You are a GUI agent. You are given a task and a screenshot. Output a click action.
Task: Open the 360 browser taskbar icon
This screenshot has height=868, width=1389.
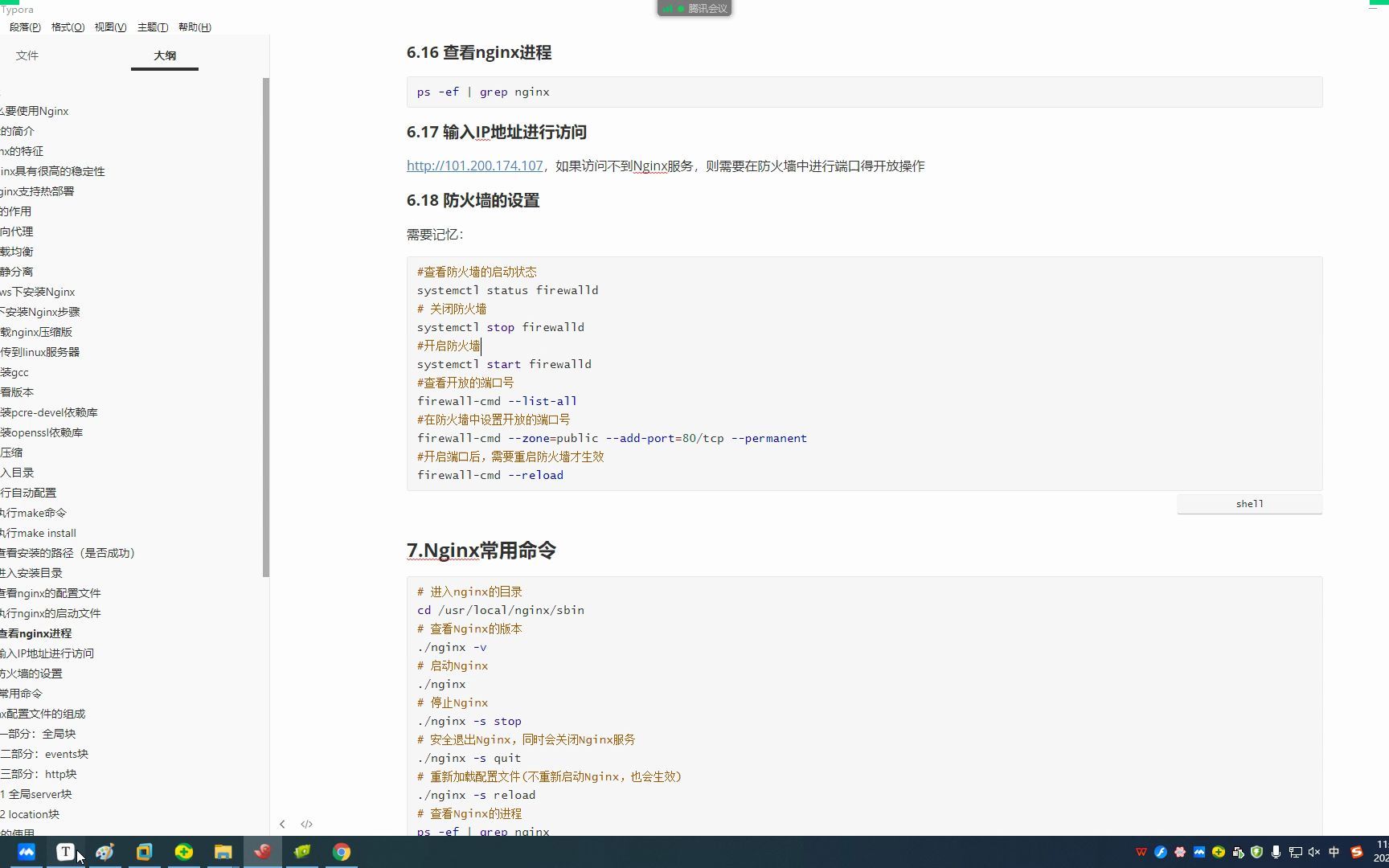pyautogui.click(x=184, y=852)
